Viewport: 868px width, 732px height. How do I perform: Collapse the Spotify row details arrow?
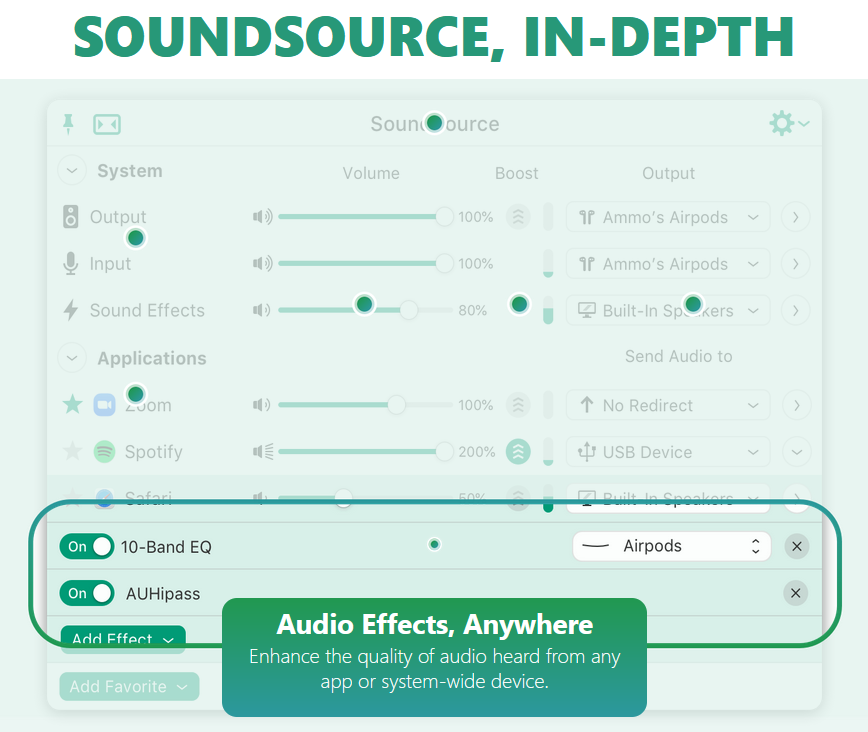(797, 452)
